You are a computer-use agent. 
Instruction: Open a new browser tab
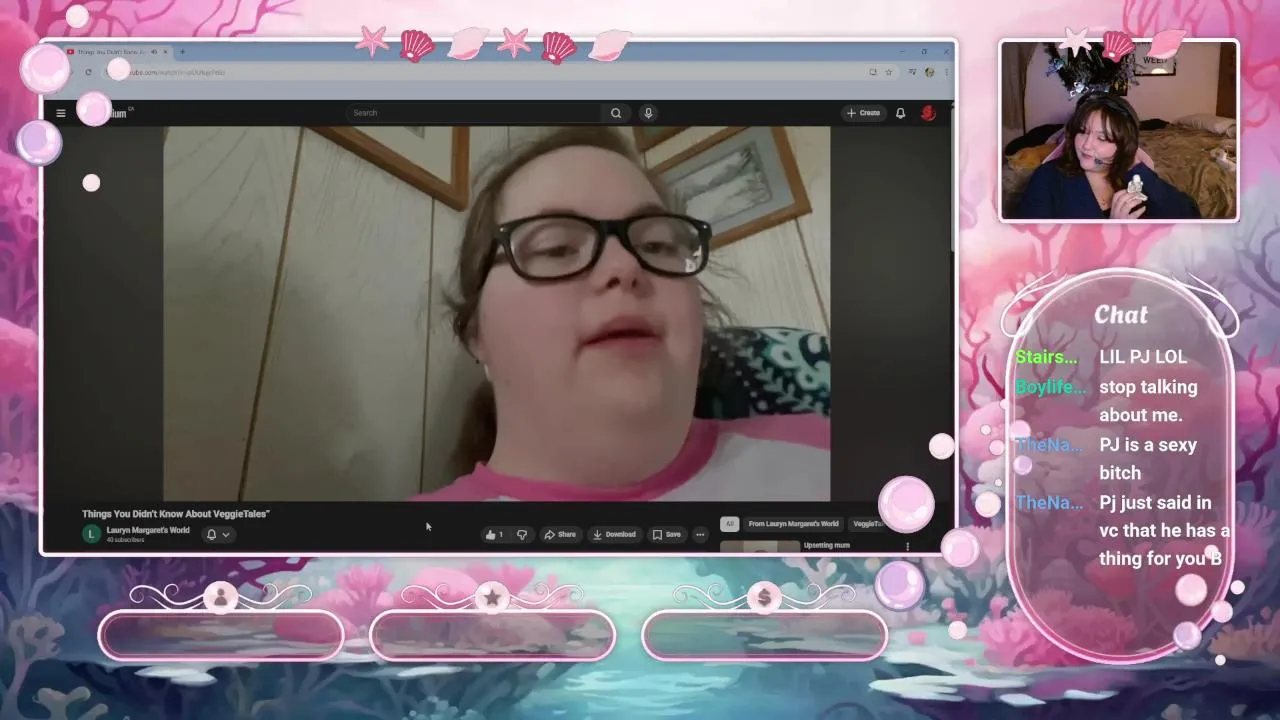click(x=182, y=52)
